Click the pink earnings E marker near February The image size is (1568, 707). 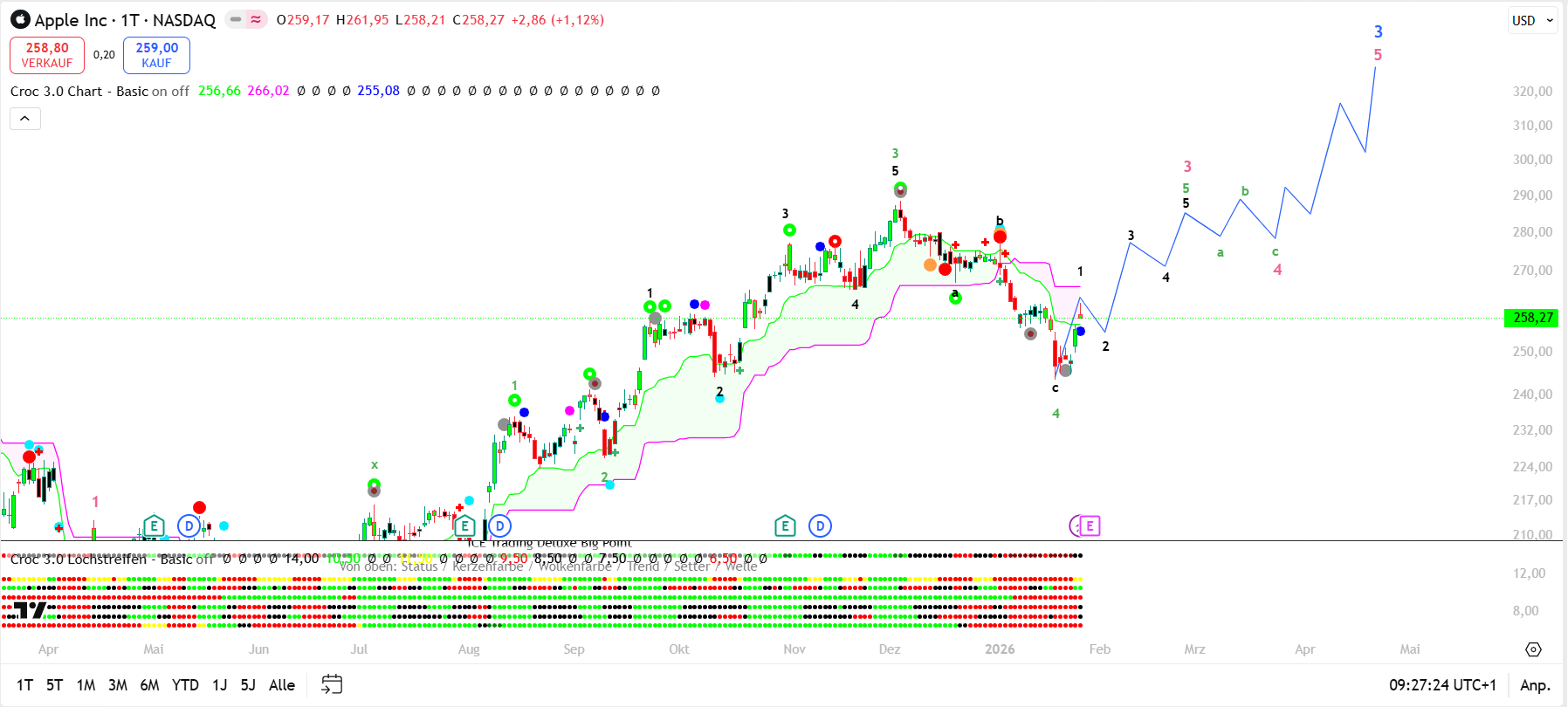coord(1090,525)
